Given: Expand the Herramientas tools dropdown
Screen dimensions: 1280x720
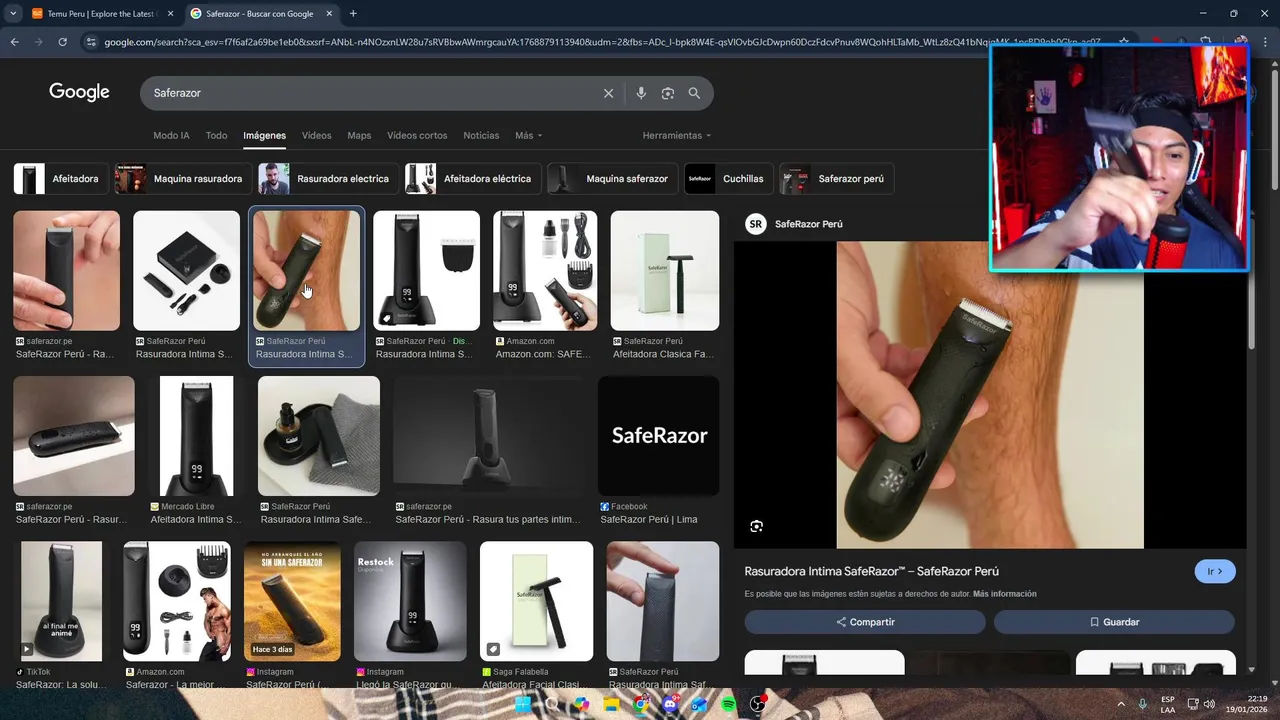Looking at the screenshot, I should coord(677,135).
